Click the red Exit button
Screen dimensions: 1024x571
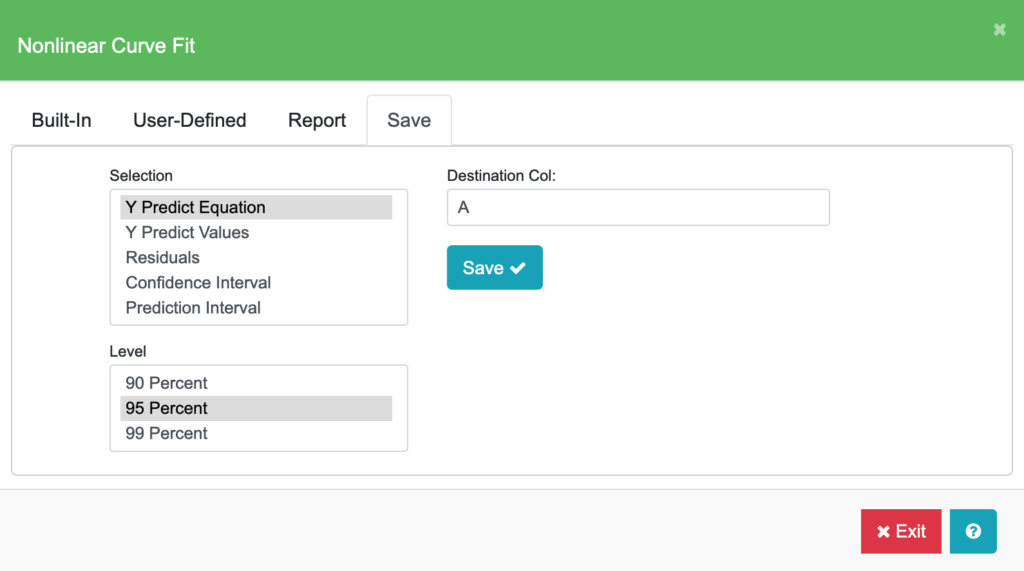(900, 531)
